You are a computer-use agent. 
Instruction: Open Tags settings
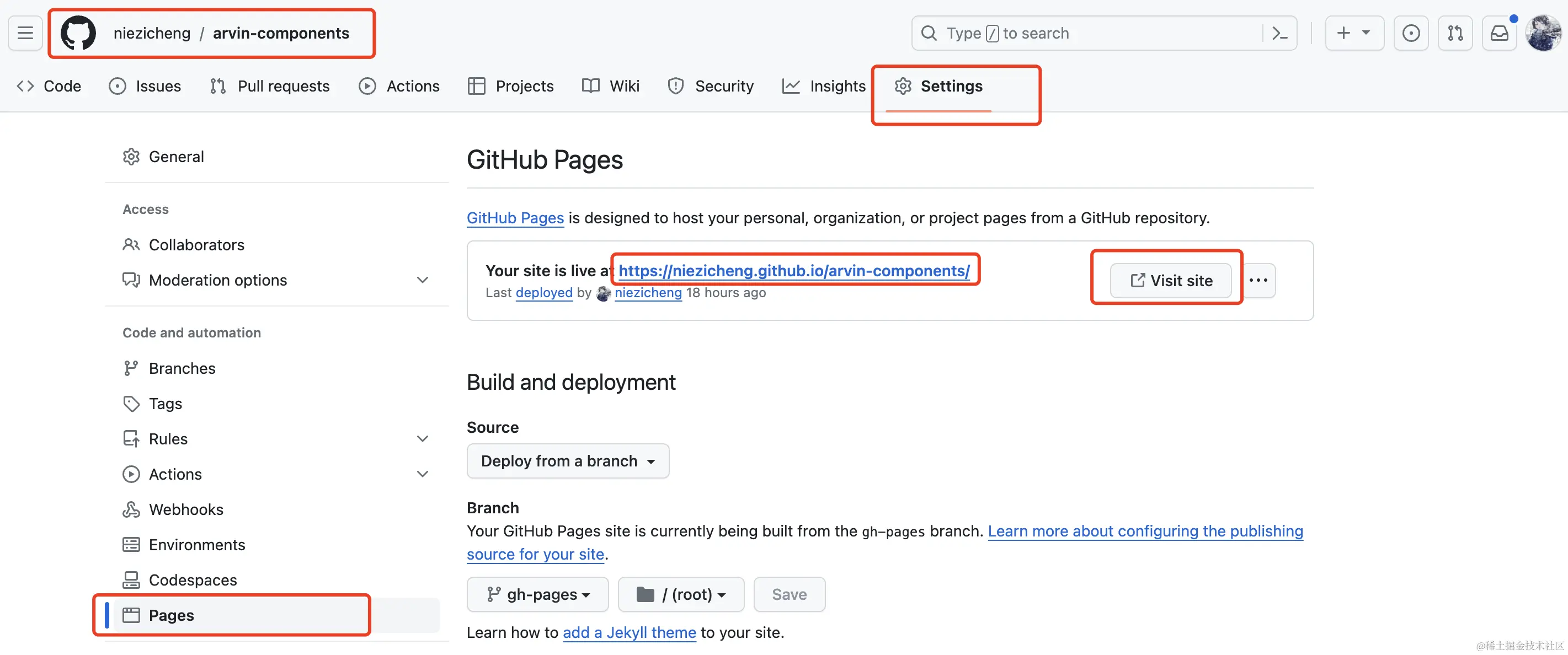tap(277, 404)
